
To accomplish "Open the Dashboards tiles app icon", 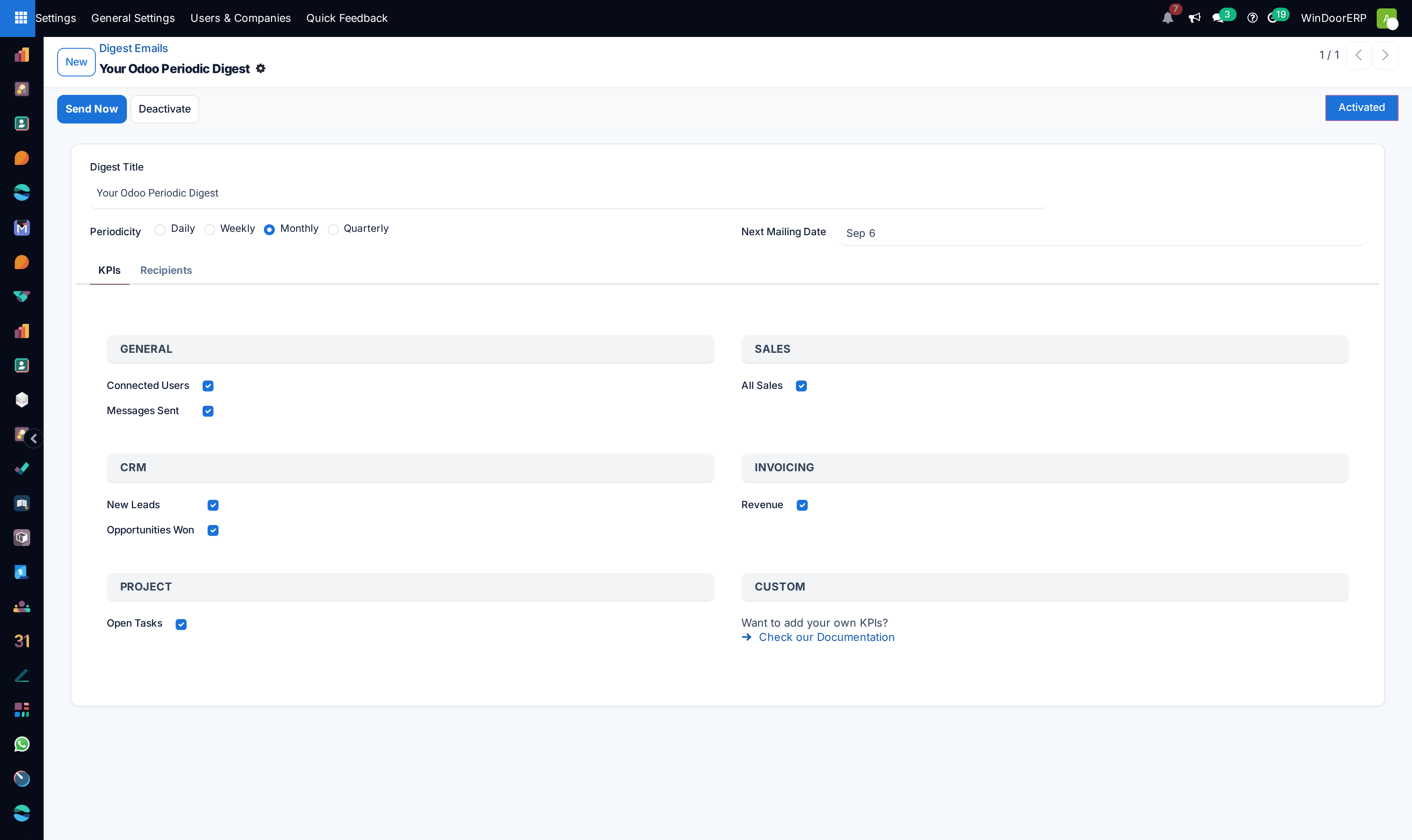I will (21, 710).
